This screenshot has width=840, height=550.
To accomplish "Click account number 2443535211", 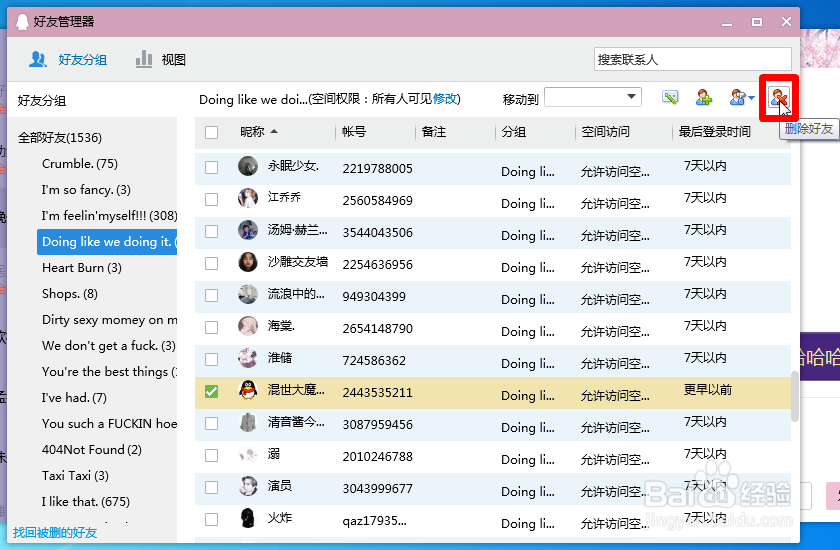I will click(x=378, y=393).
